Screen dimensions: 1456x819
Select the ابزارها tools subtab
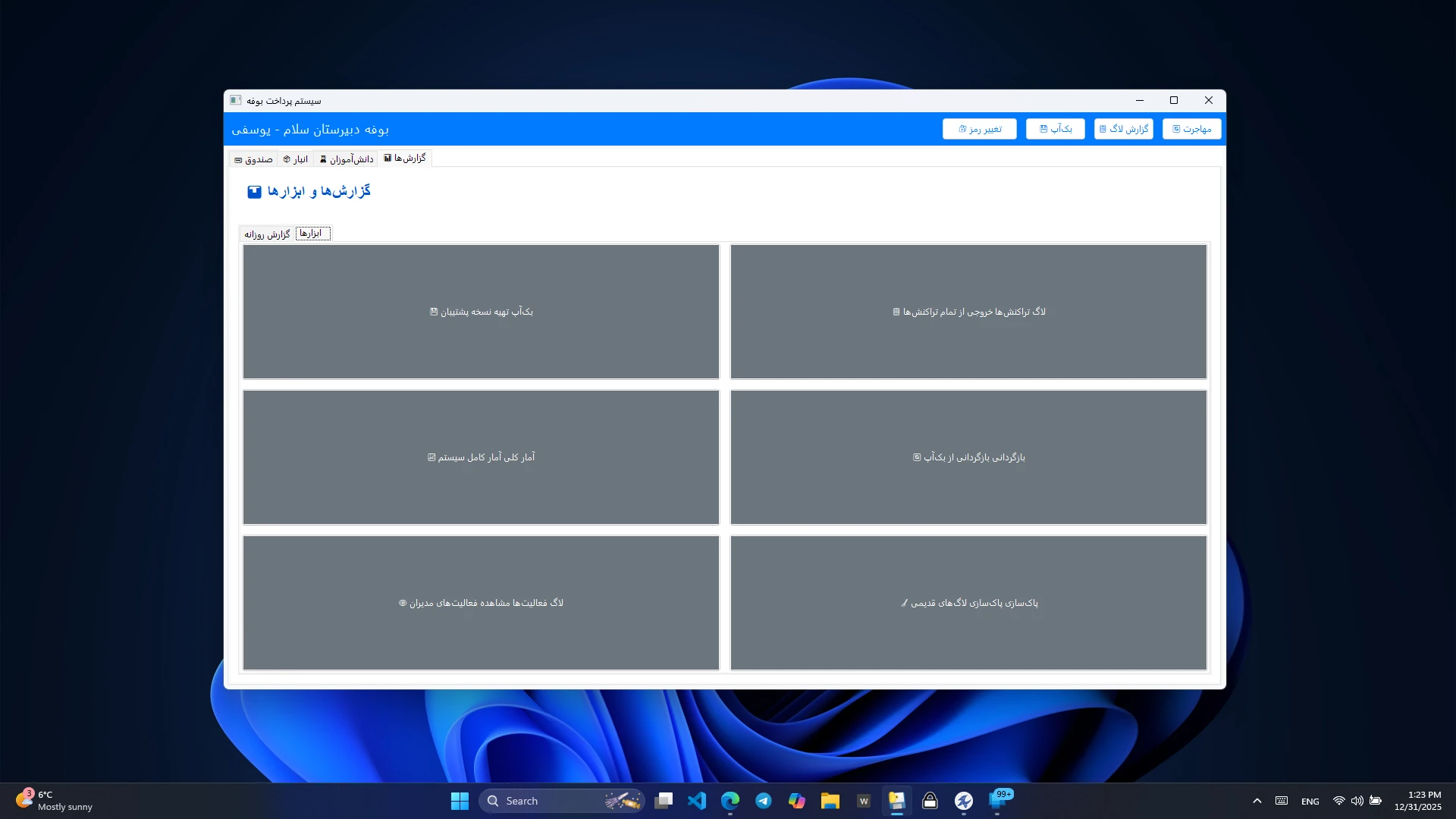pyautogui.click(x=312, y=234)
